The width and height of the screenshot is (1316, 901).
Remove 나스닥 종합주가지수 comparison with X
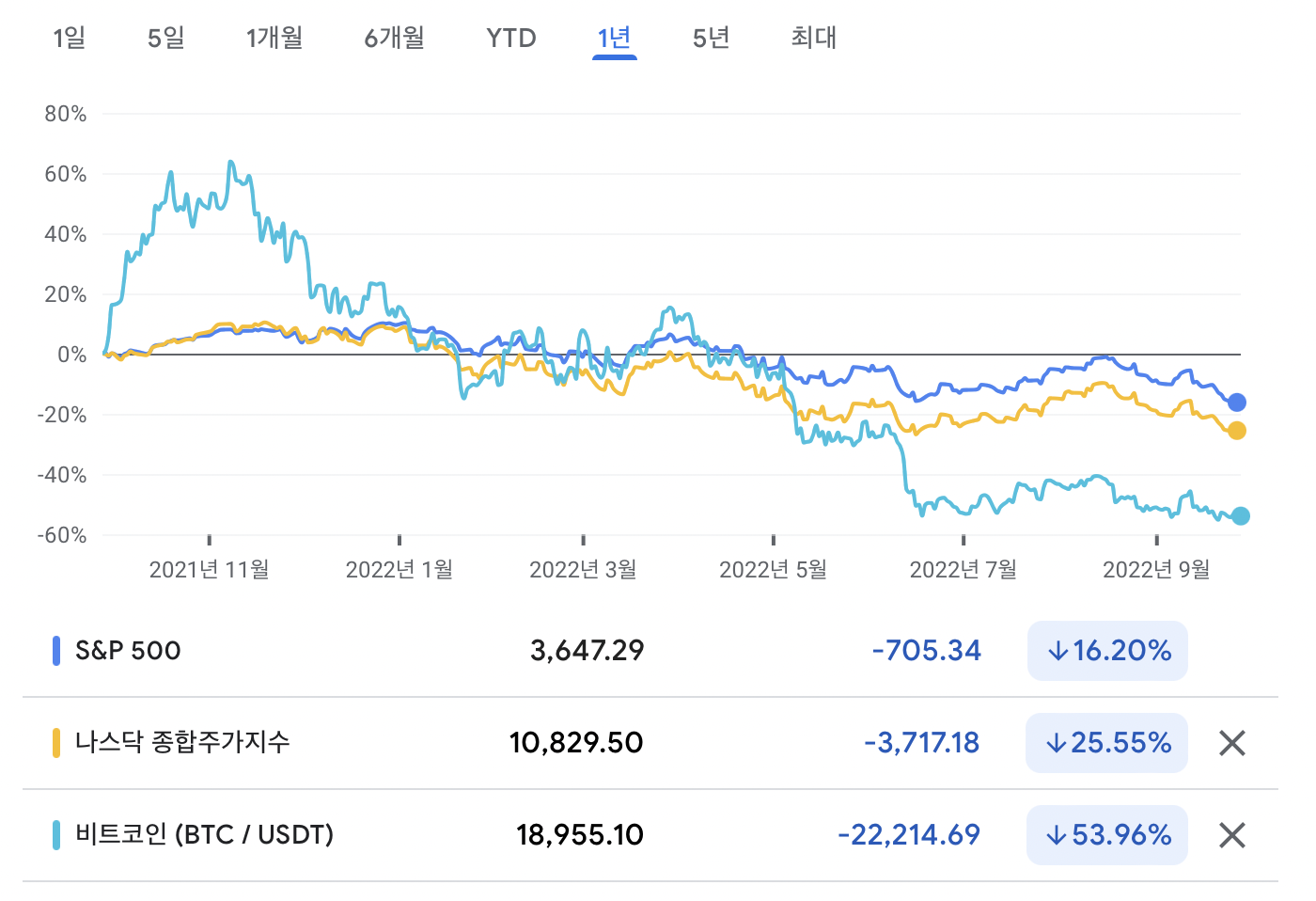coord(1232,743)
